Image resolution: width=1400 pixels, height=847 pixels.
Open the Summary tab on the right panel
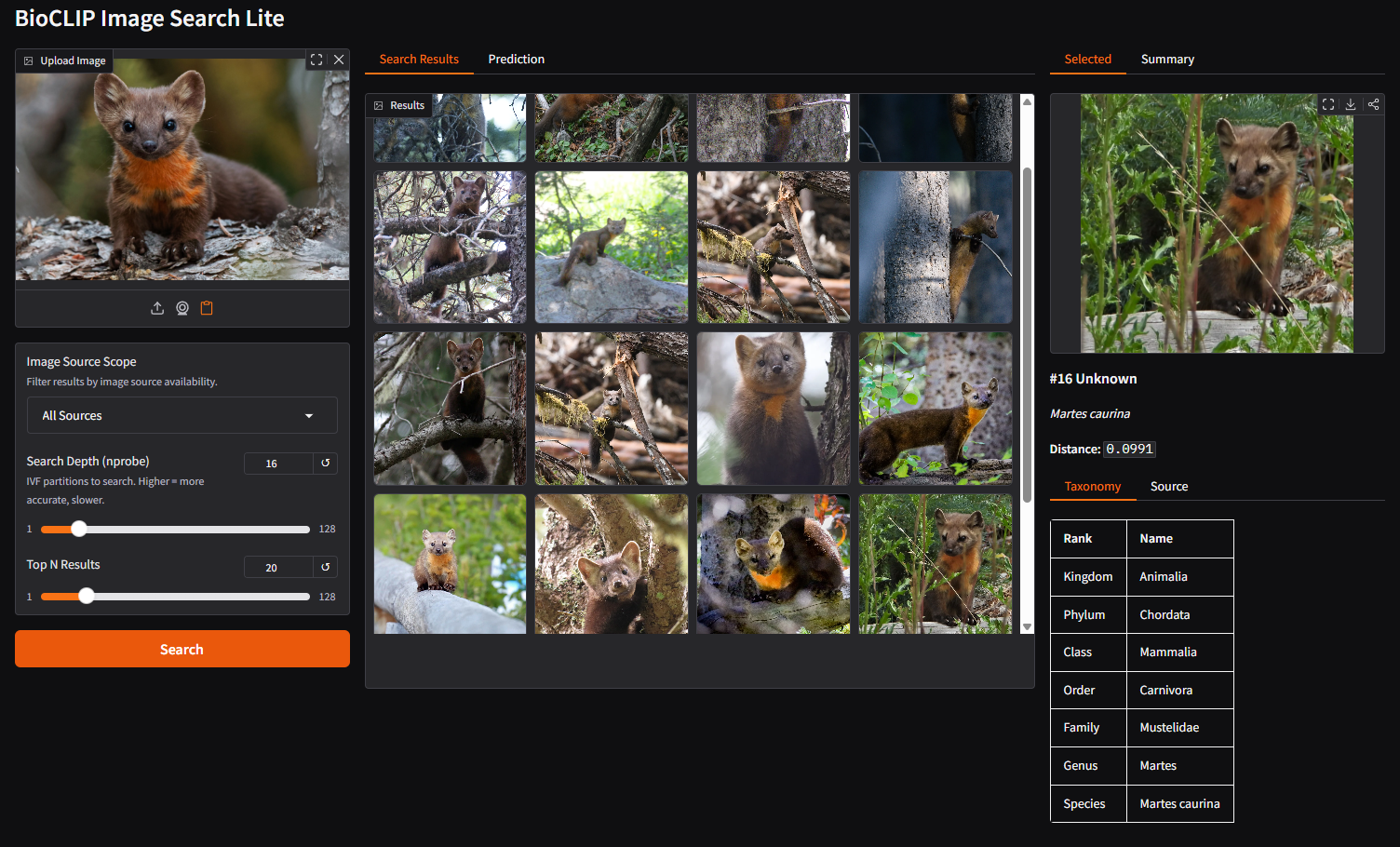[1167, 59]
